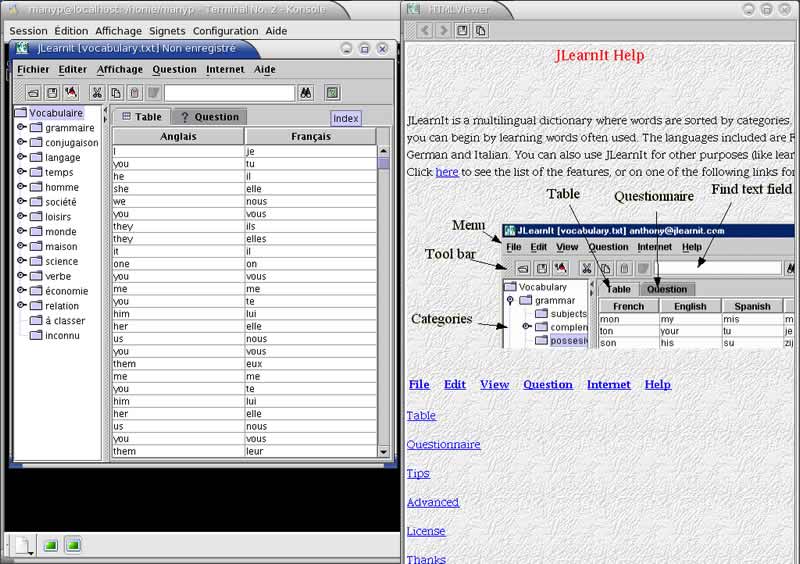Open the Advanced help link
The height and width of the screenshot is (564, 800).
click(433, 502)
